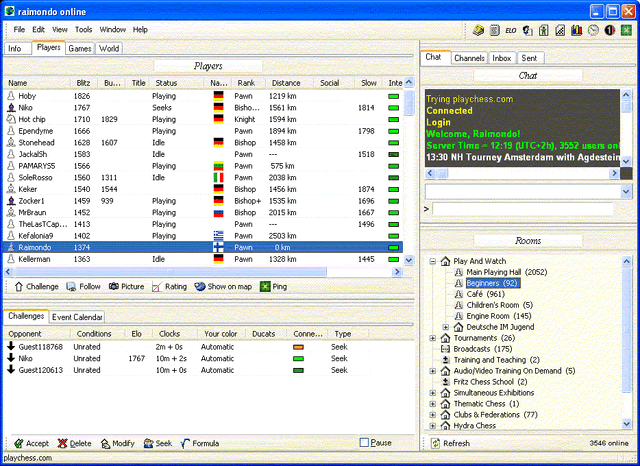The height and width of the screenshot is (466, 640).
Task: Click the Italian flag in SoleRosso row
Action: coord(218,178)
